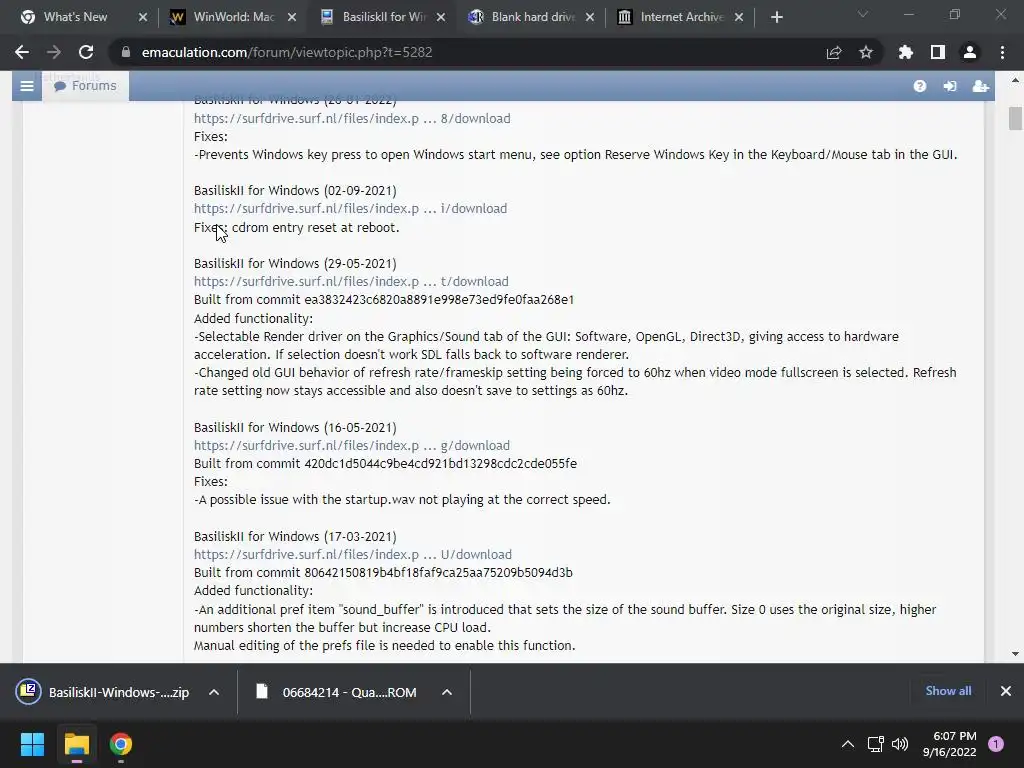Click the forum register user icon
Screen dimensions: 1024x768
[980, 86]
